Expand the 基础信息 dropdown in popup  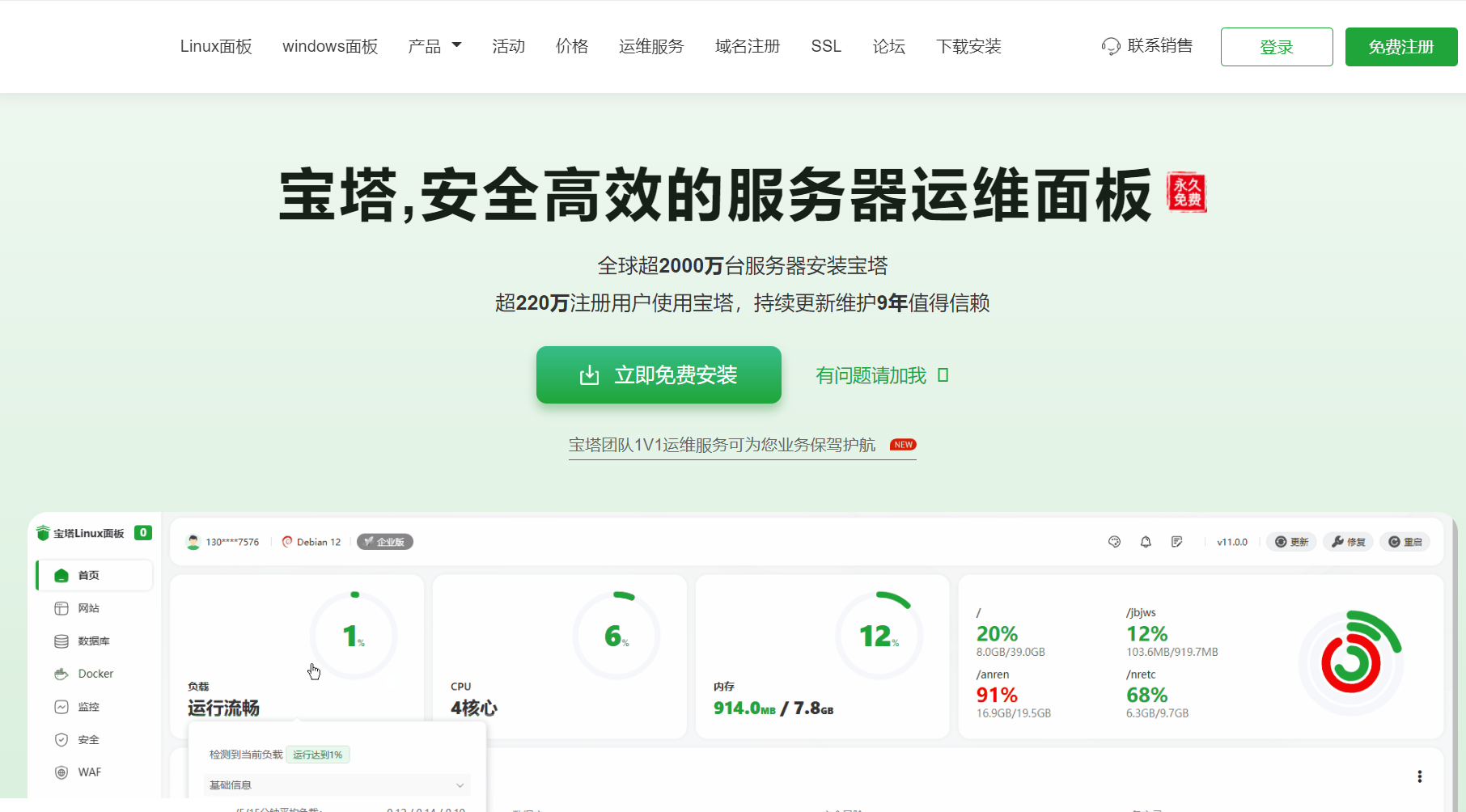point(337,785)
